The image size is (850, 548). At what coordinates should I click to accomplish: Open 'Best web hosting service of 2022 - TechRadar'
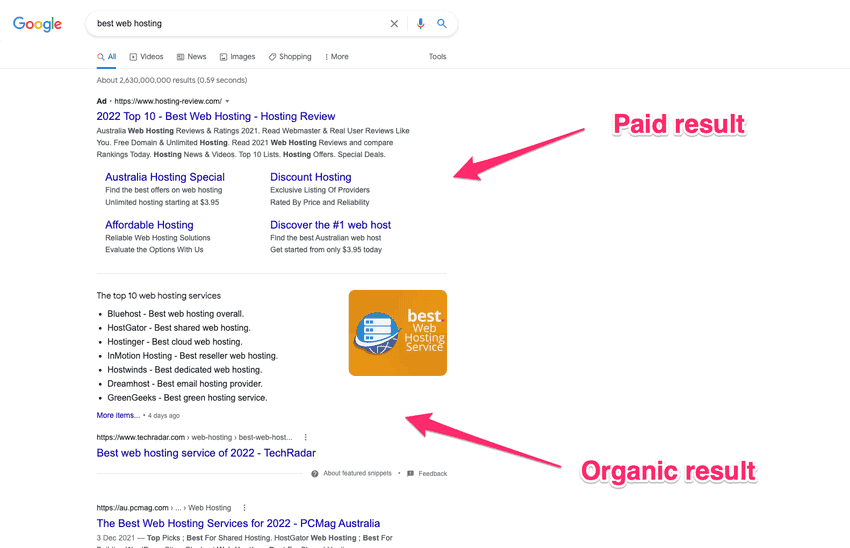pos(206,453)
